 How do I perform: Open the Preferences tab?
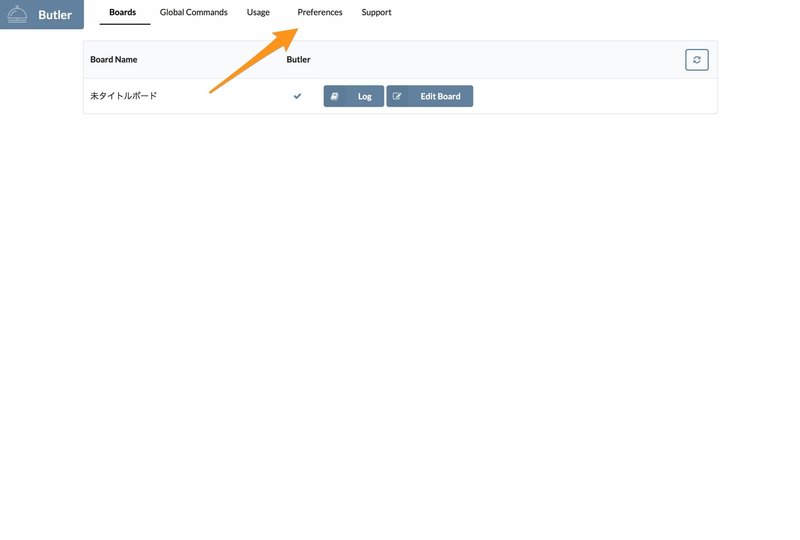(320, 12)
